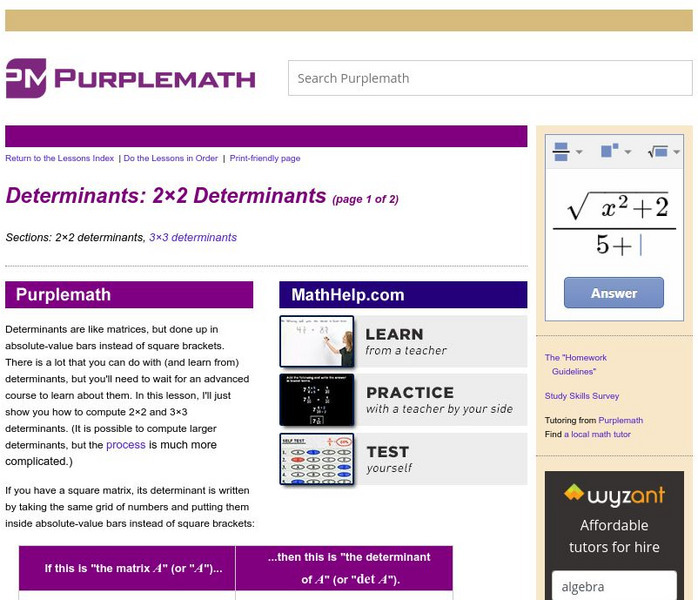Click LEARN from a teacher text
698x600 pixels.
406,342
